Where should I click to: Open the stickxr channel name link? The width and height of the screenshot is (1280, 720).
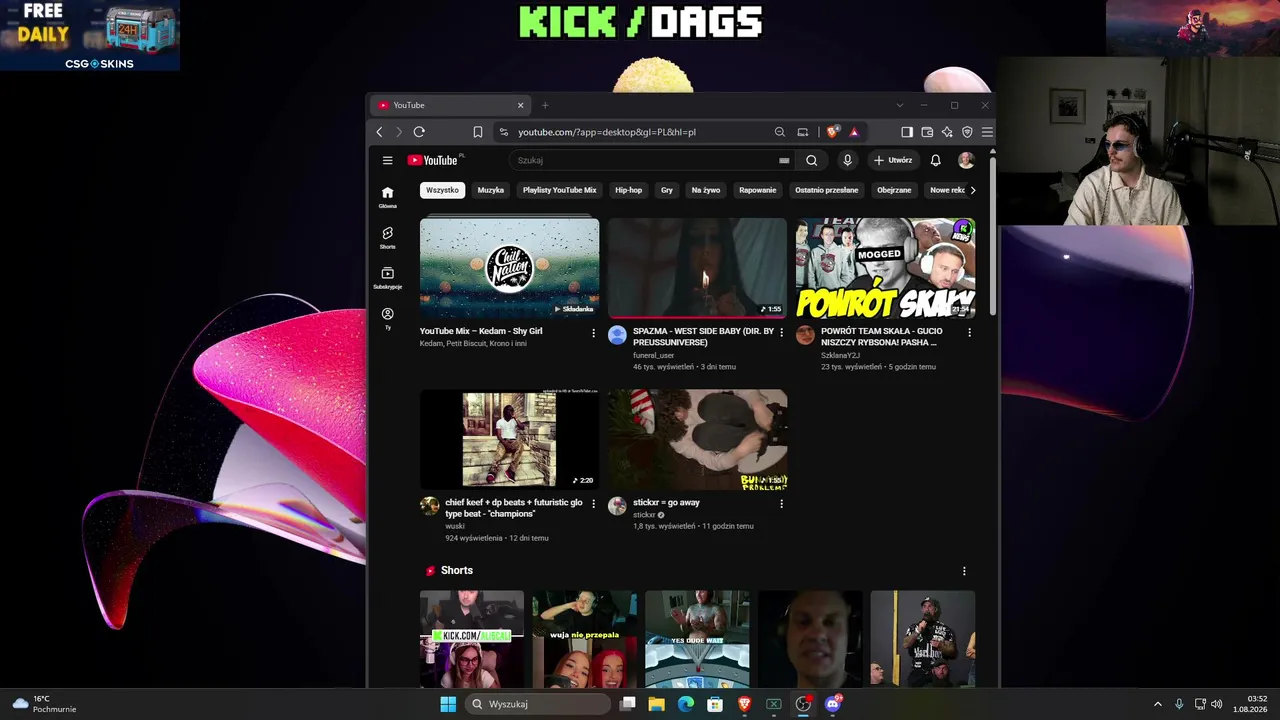click(x=644, y=515)
